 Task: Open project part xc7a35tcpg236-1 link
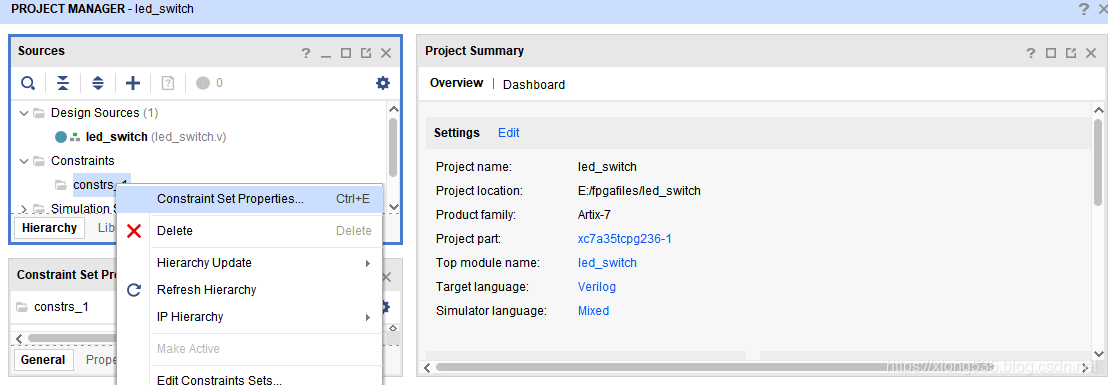625,239
